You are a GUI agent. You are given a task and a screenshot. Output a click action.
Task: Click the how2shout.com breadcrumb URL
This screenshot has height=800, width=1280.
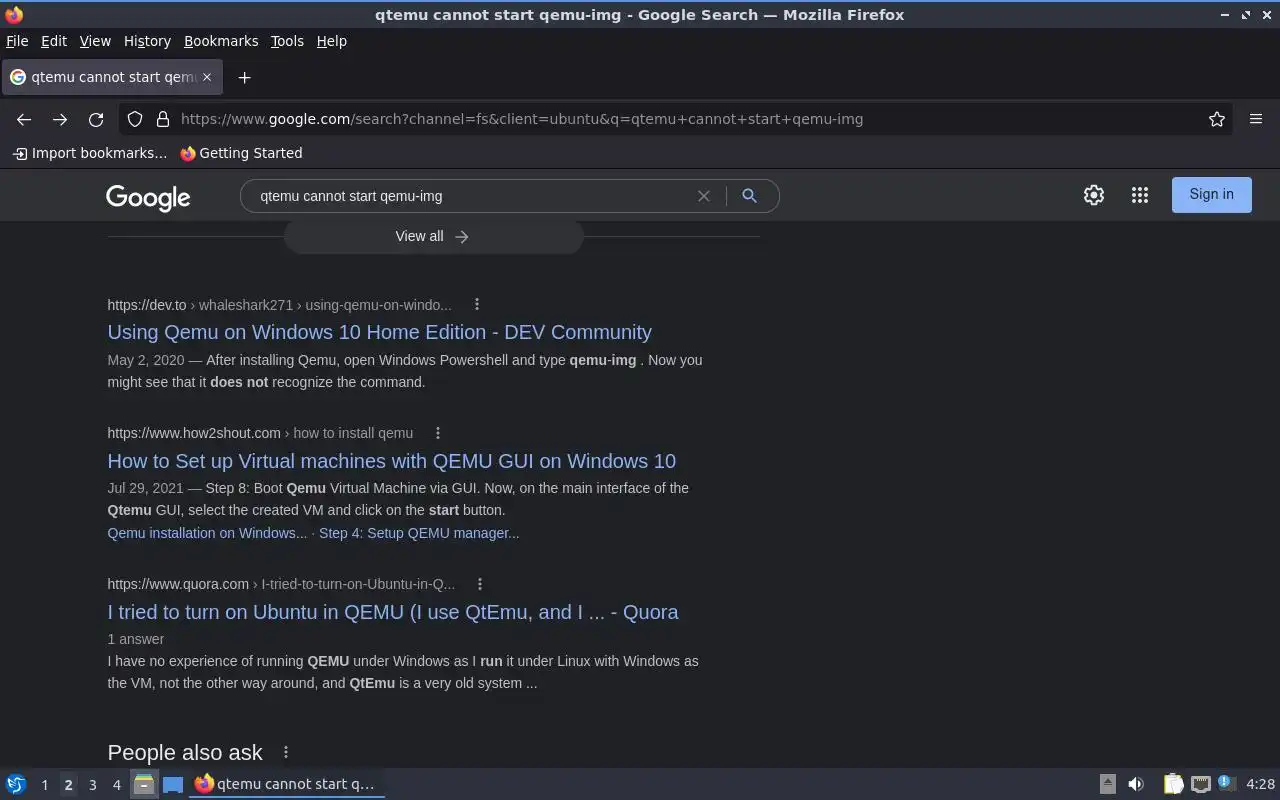tap(260, 433)
